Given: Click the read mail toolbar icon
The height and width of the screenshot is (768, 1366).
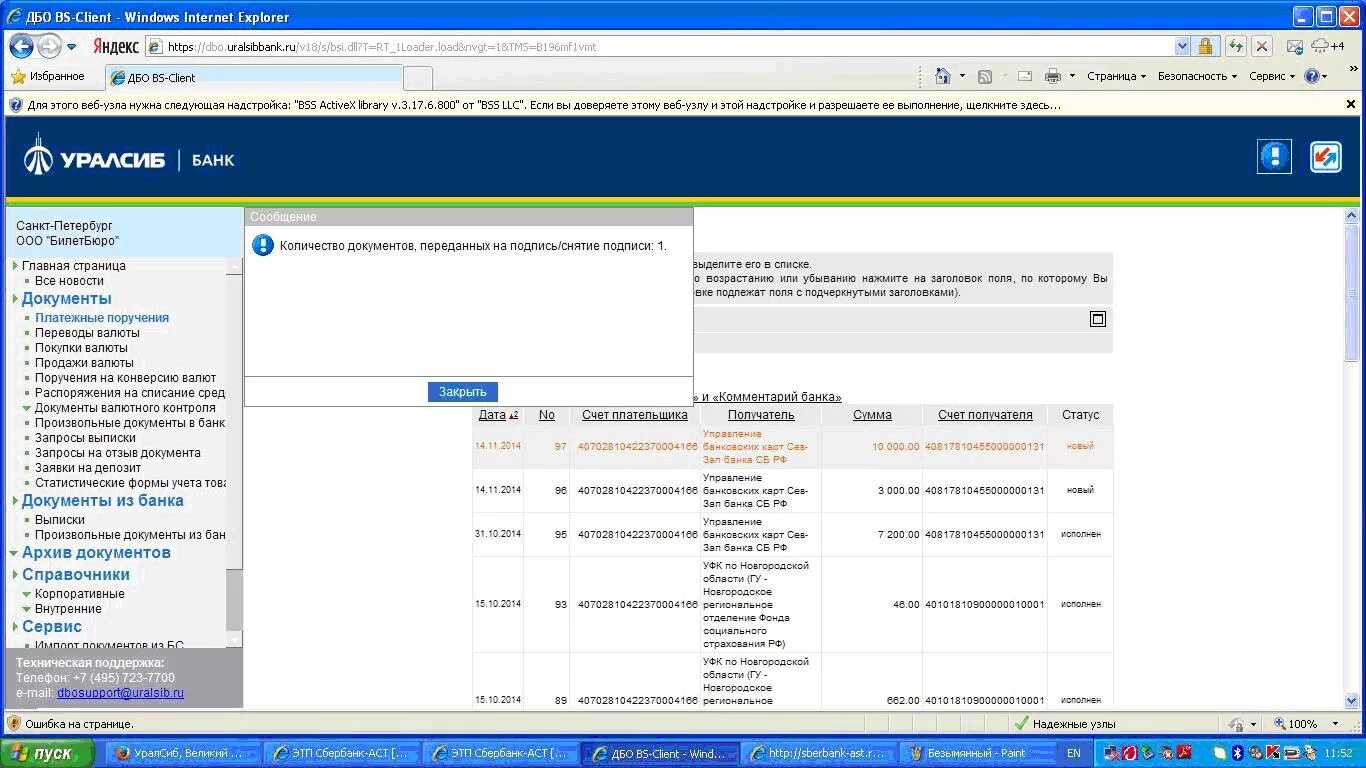Looking at the screenshot, I should click(1025, 76).
